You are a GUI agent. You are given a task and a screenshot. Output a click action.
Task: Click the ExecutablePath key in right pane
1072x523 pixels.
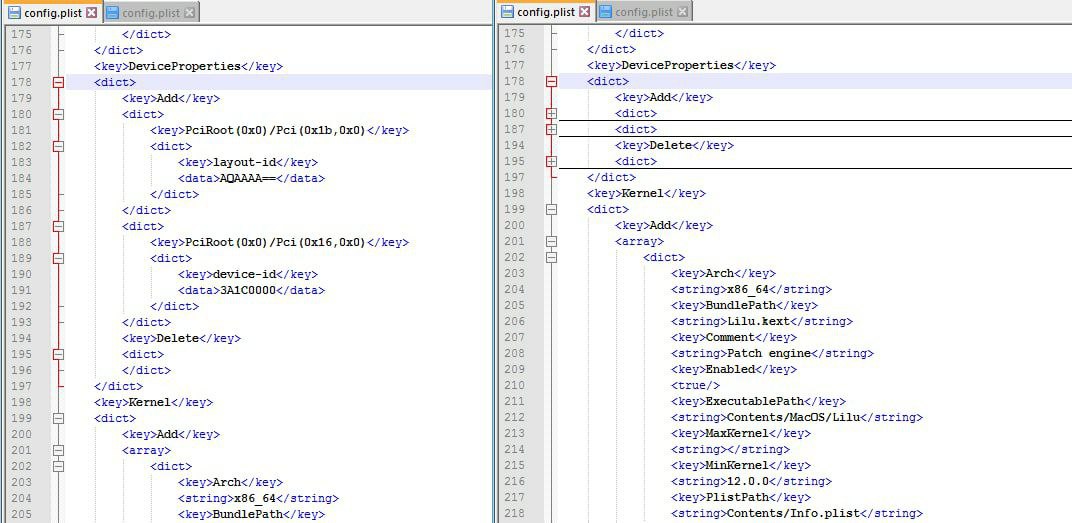[755, 401]
